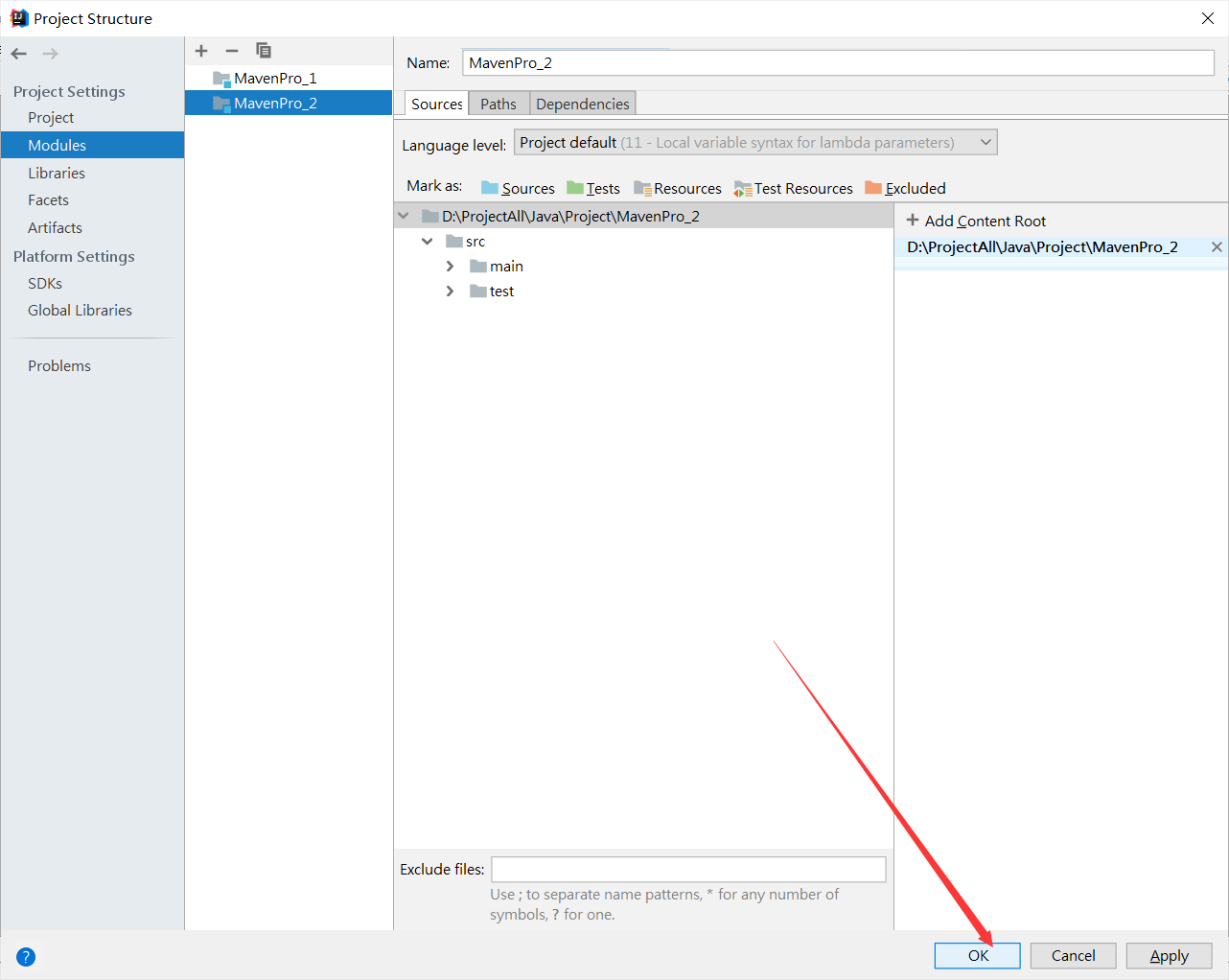Confirm with the OK button
The height and width of the screenshot is (980, 1229).
pos(978,955)
